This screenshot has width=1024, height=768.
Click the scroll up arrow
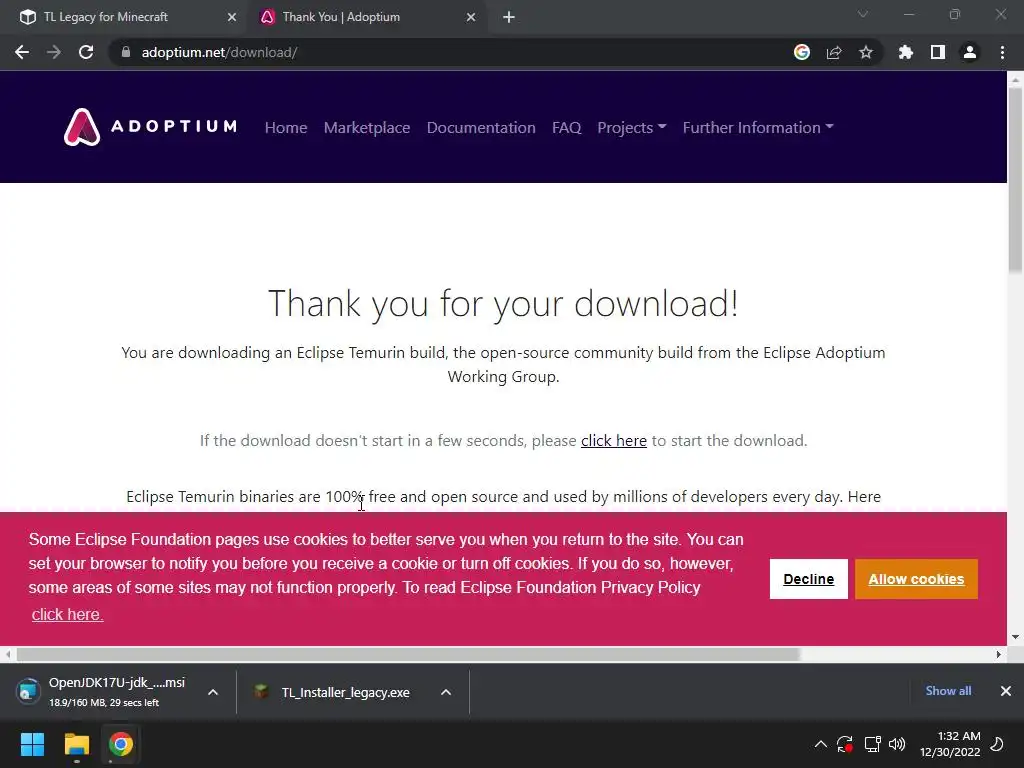pos(1015,79)
